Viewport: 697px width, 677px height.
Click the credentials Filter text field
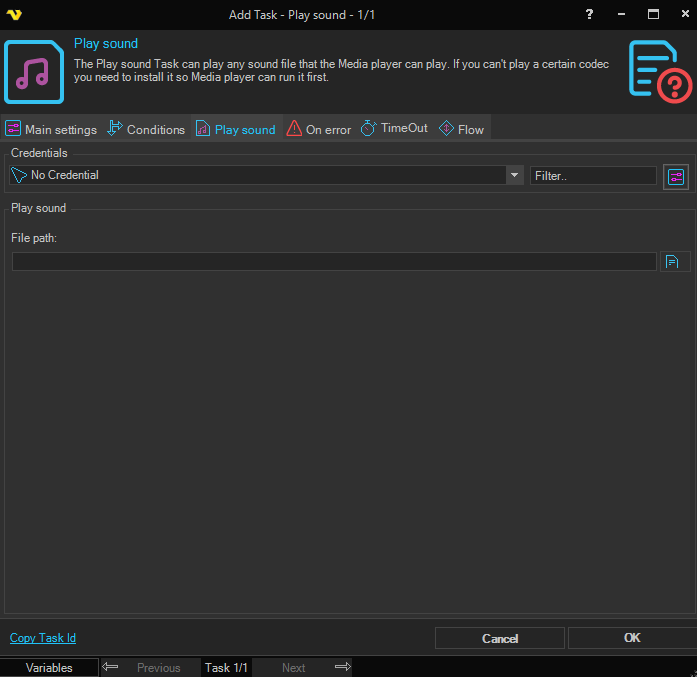pos(592,175)
